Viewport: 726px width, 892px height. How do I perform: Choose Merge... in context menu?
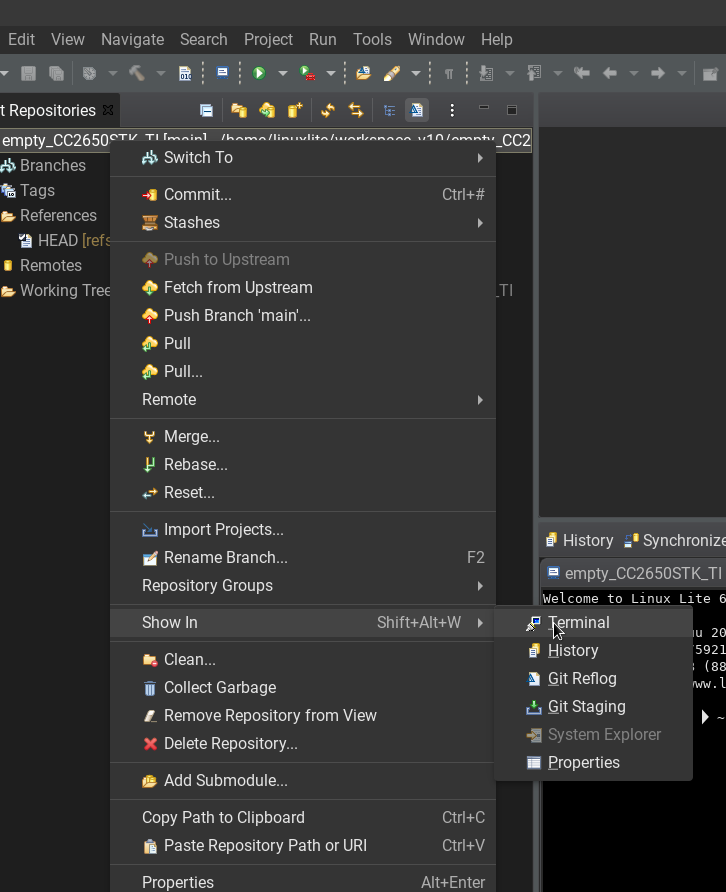point(303,437)
